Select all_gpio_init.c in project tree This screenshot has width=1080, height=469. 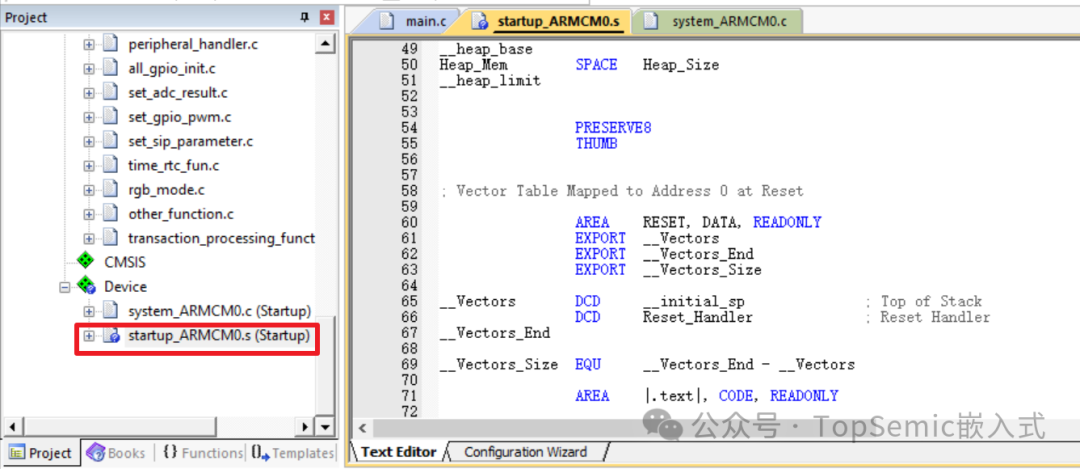(x=172, y=69)
